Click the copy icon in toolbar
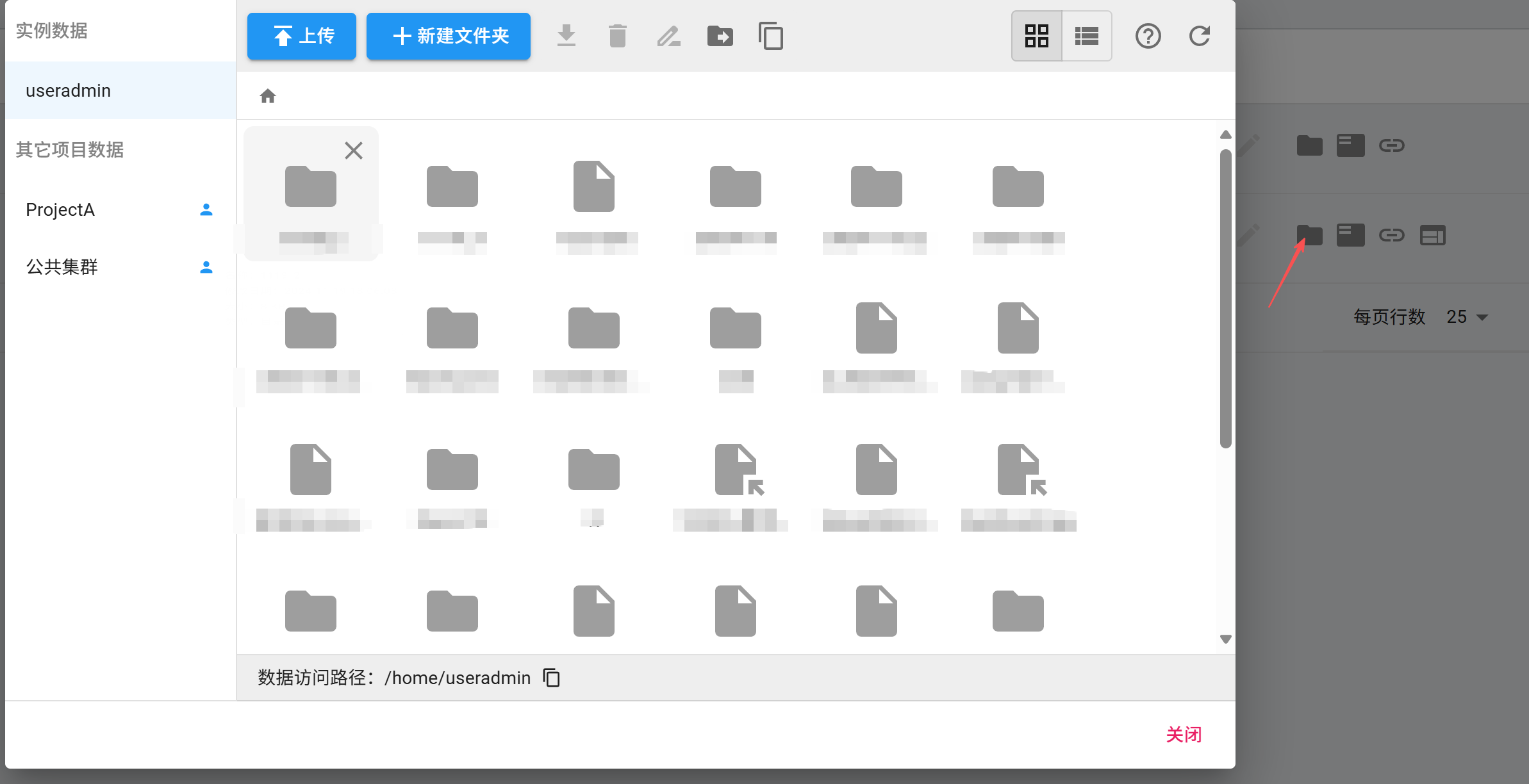 pyautogui.click(x=771, y=37)
